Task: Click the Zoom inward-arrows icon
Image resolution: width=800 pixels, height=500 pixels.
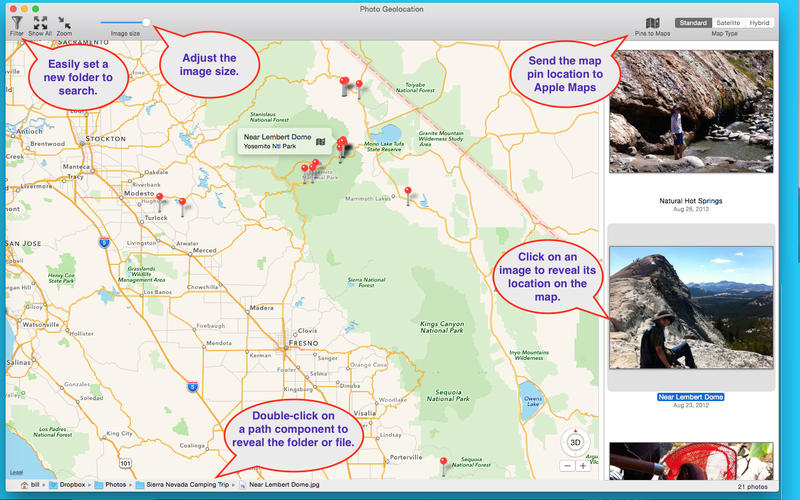Action: [x=64, y=22]
